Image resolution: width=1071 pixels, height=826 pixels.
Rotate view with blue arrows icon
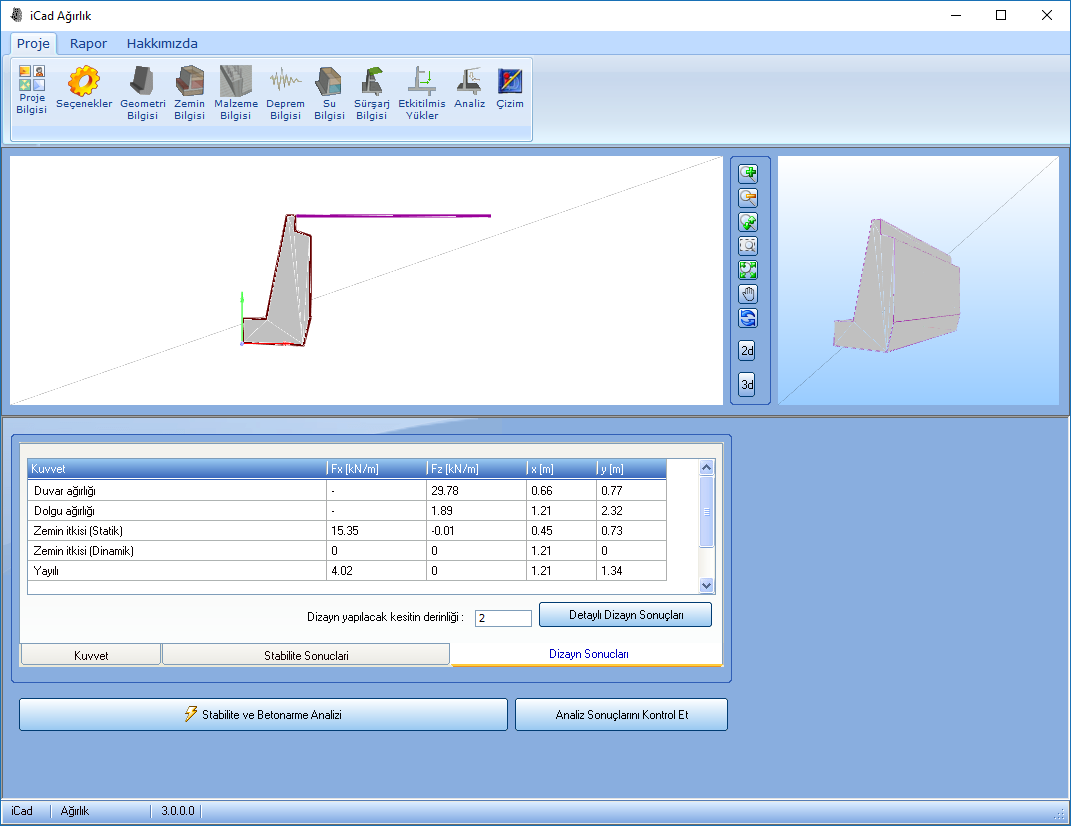click(x=748, y=318)
